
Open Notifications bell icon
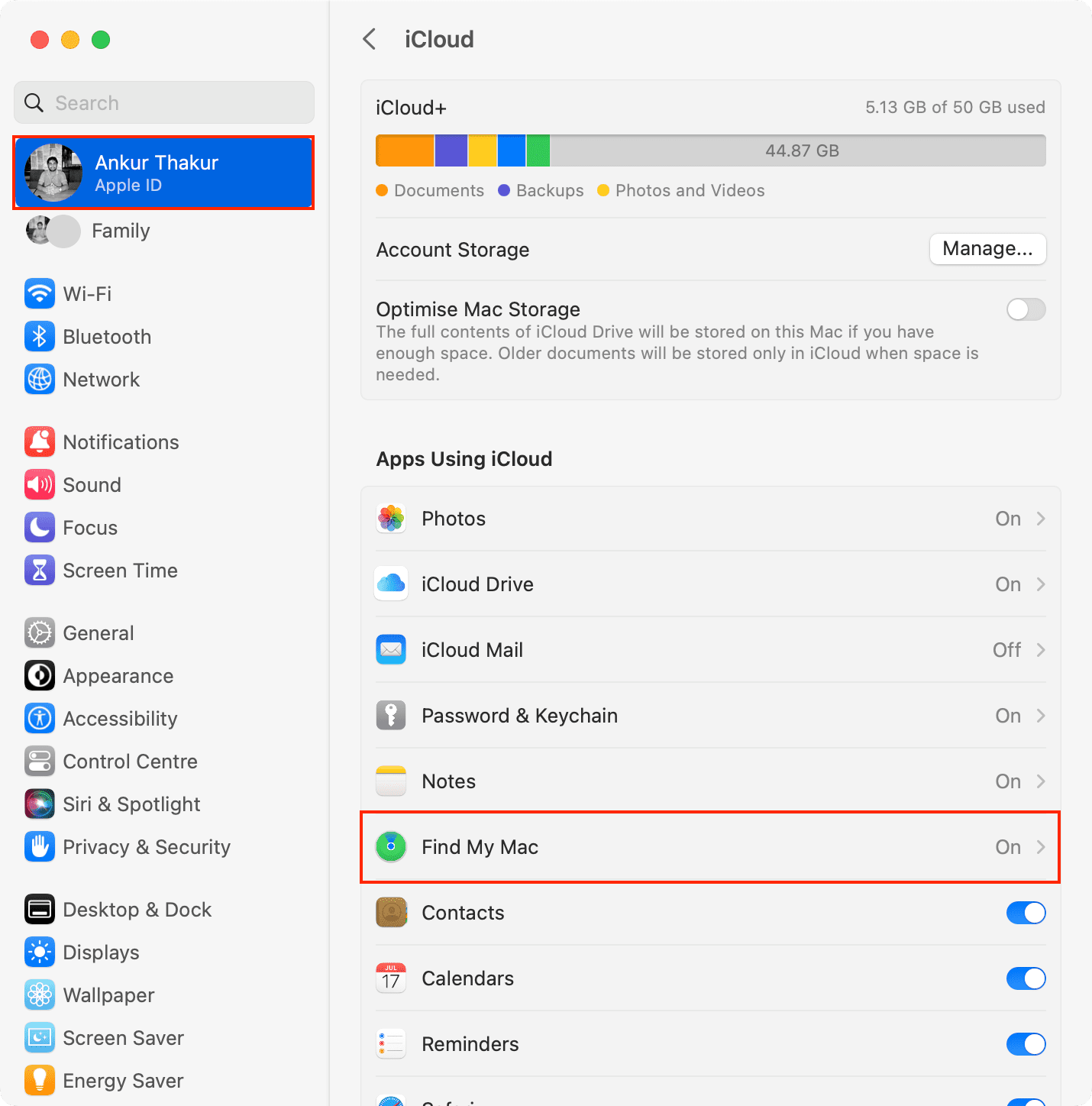tap(40, 441)
